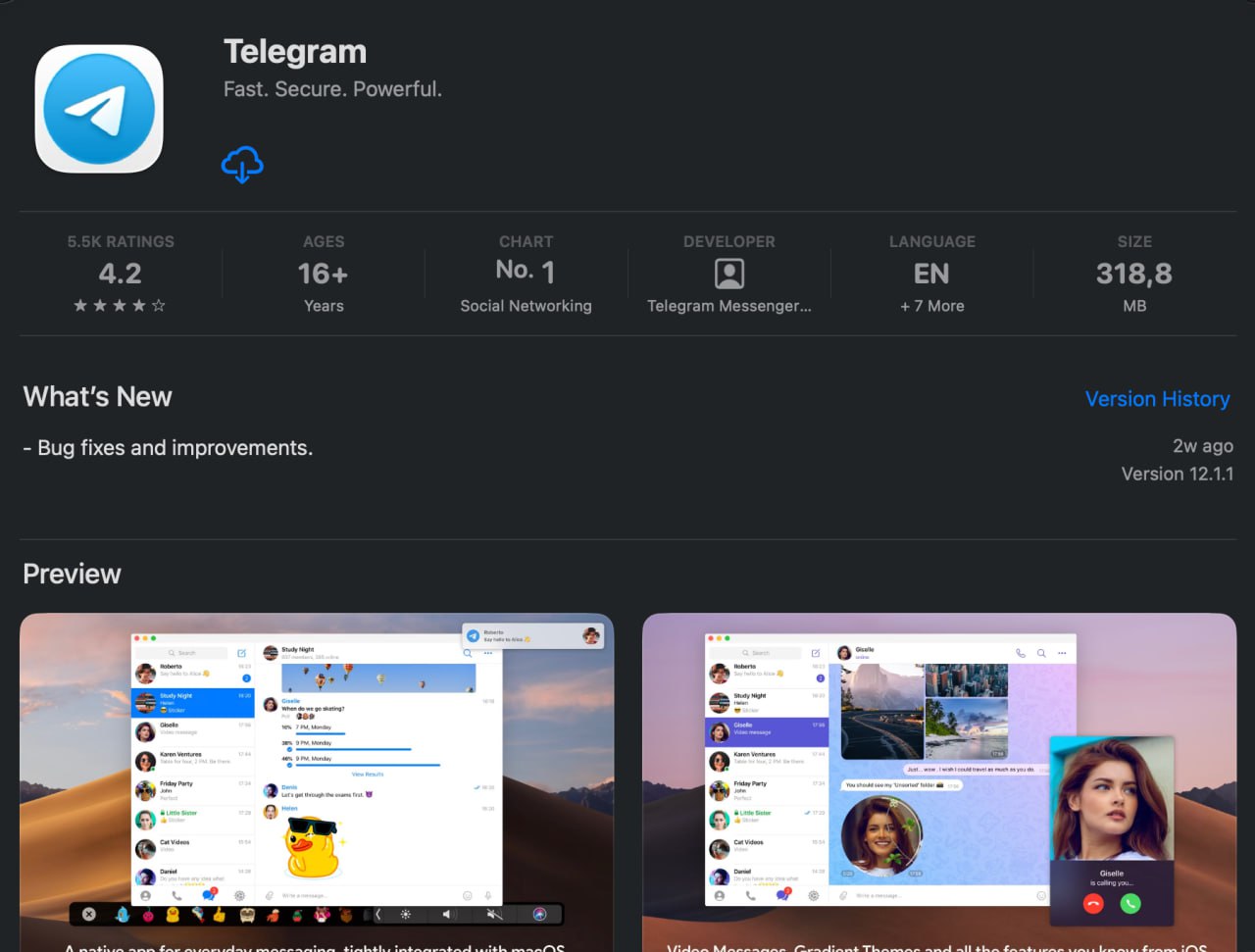This screenshot has height=952, width=1255.
Task: Click the 4.2 star rating row
Action: [x=120, y=306]
